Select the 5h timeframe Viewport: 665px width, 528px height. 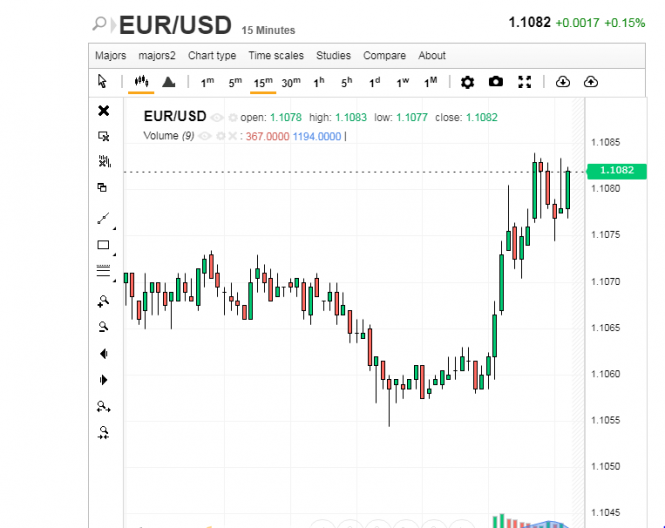coord(346,82)
